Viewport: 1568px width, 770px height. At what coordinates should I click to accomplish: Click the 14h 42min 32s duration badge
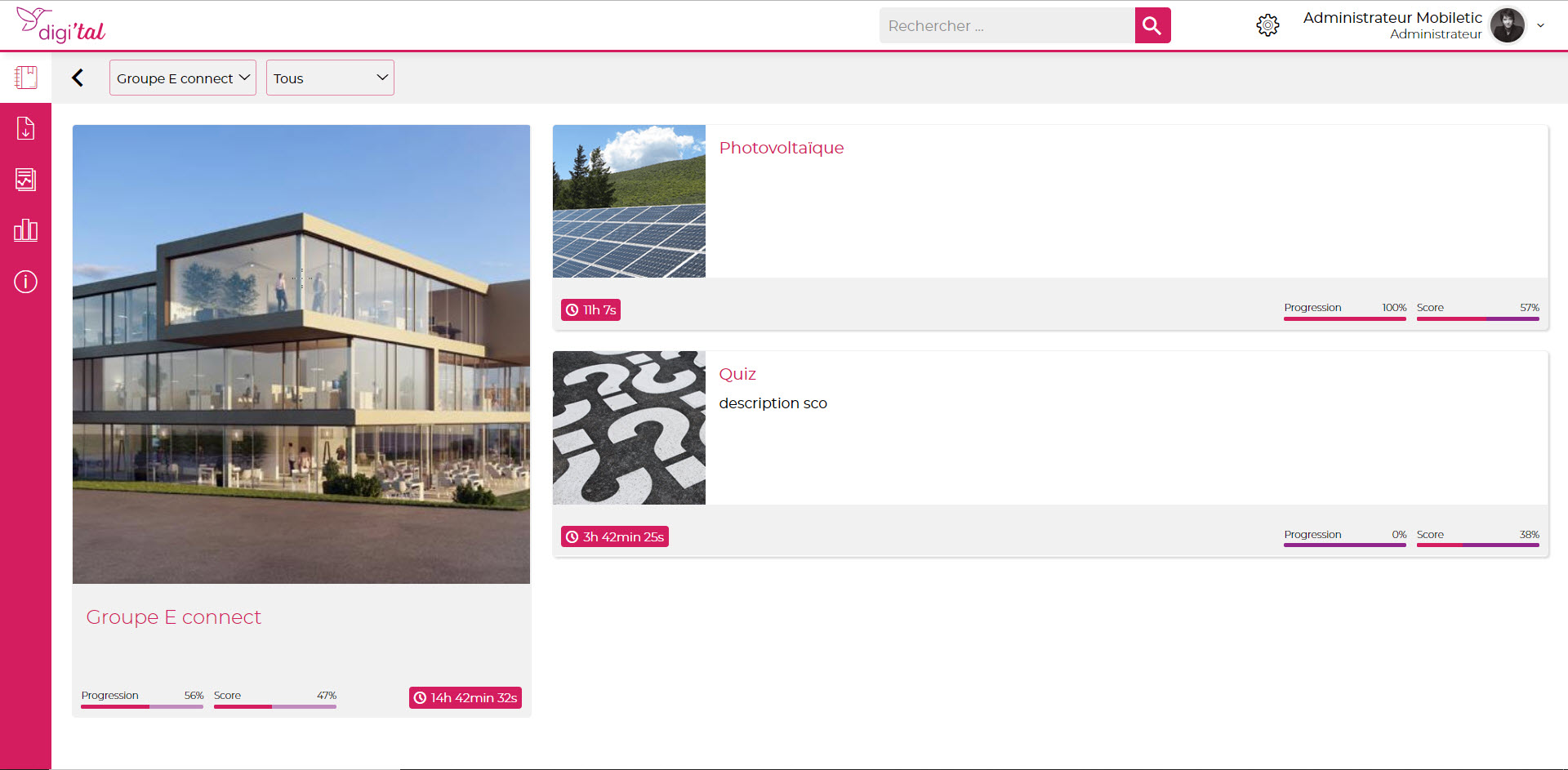coord(465,698)
